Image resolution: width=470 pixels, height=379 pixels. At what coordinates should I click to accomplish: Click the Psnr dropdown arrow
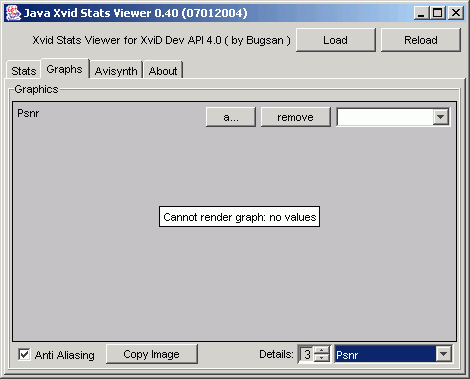444,354
